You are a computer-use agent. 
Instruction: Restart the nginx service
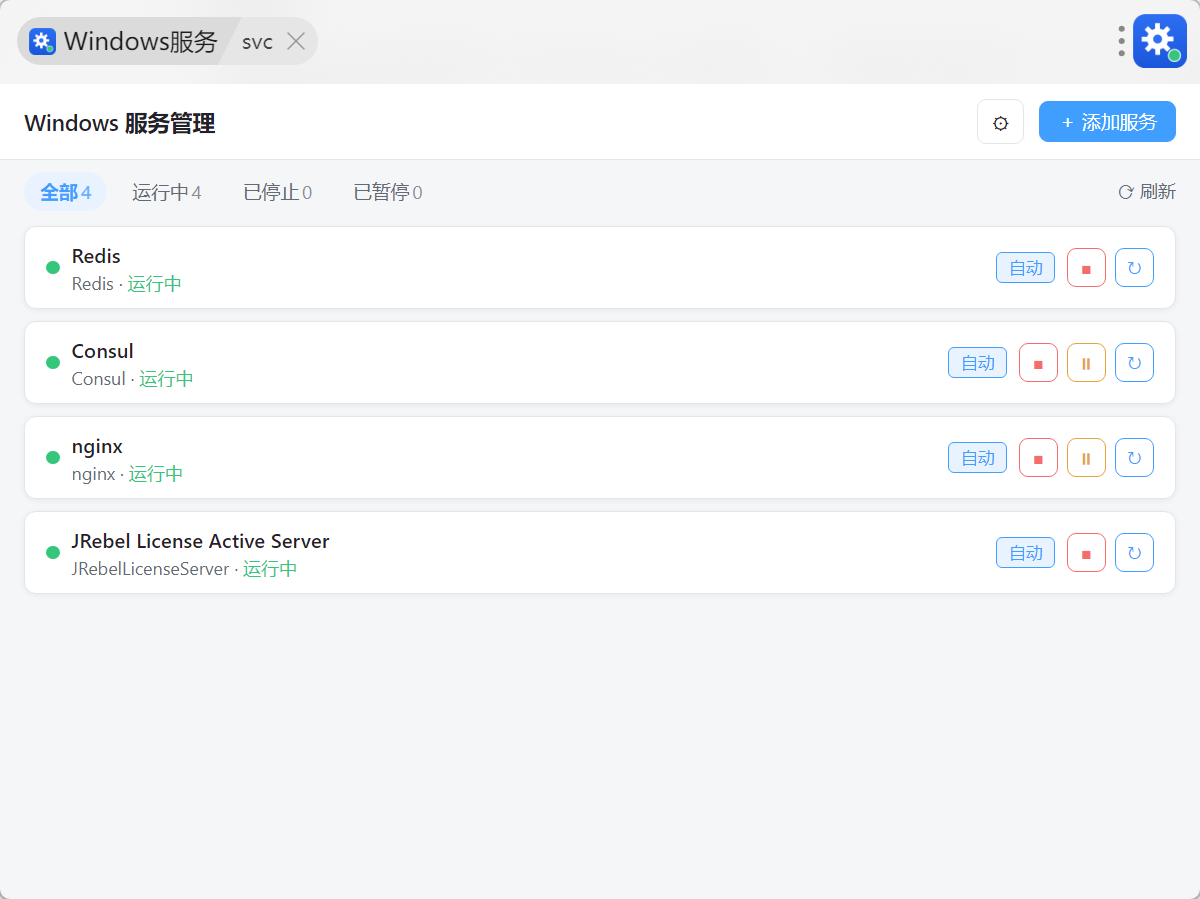1134,458
